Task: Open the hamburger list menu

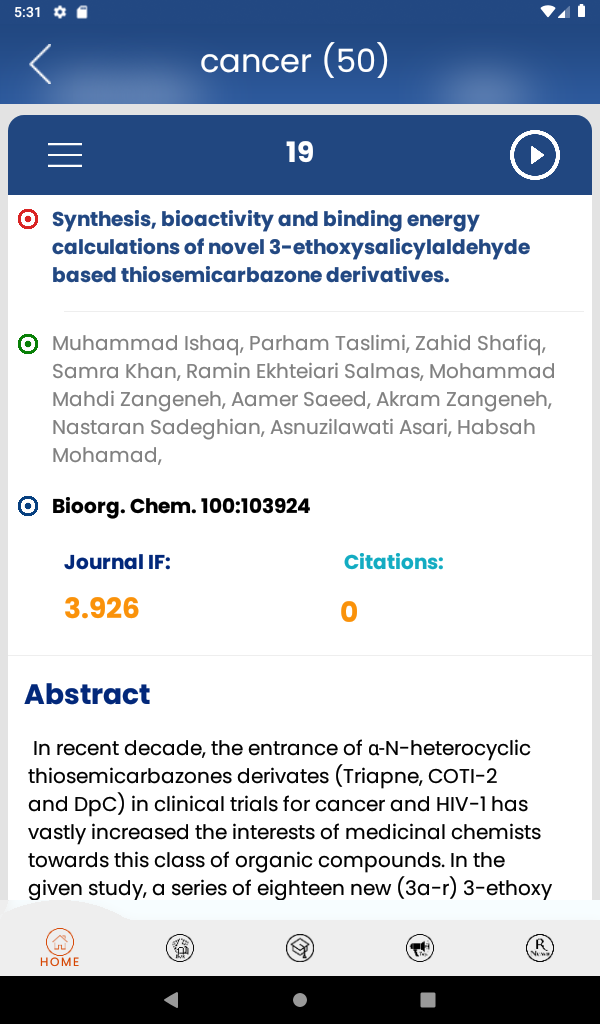Action: tap(65, 155)
